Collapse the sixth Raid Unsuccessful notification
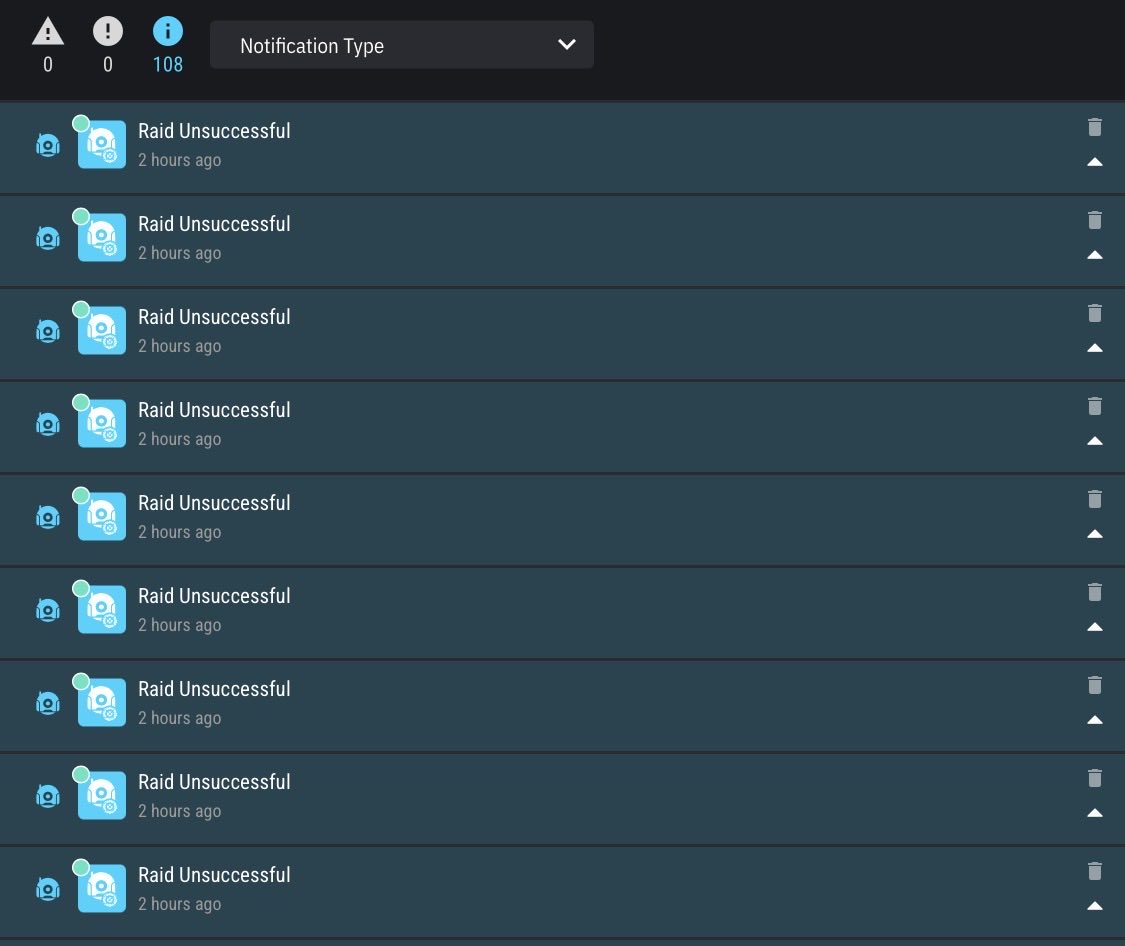1125x946 pixels. click(1094, 627)
